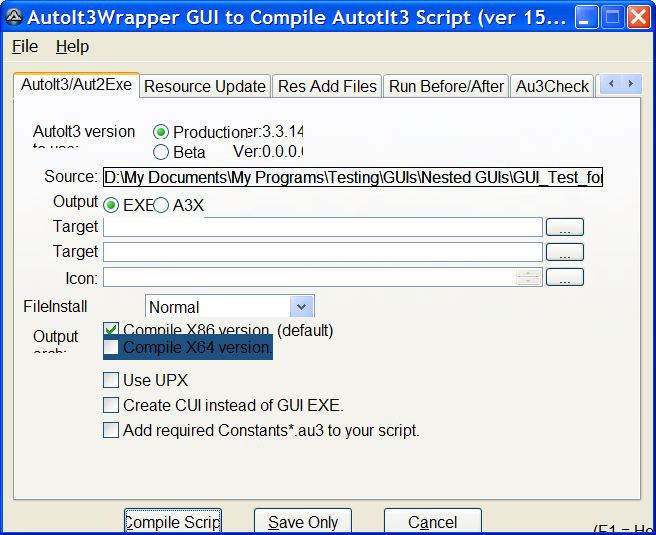The image size is (656, 535).
Task: Click the Icon path field
Action: [310, 277]
